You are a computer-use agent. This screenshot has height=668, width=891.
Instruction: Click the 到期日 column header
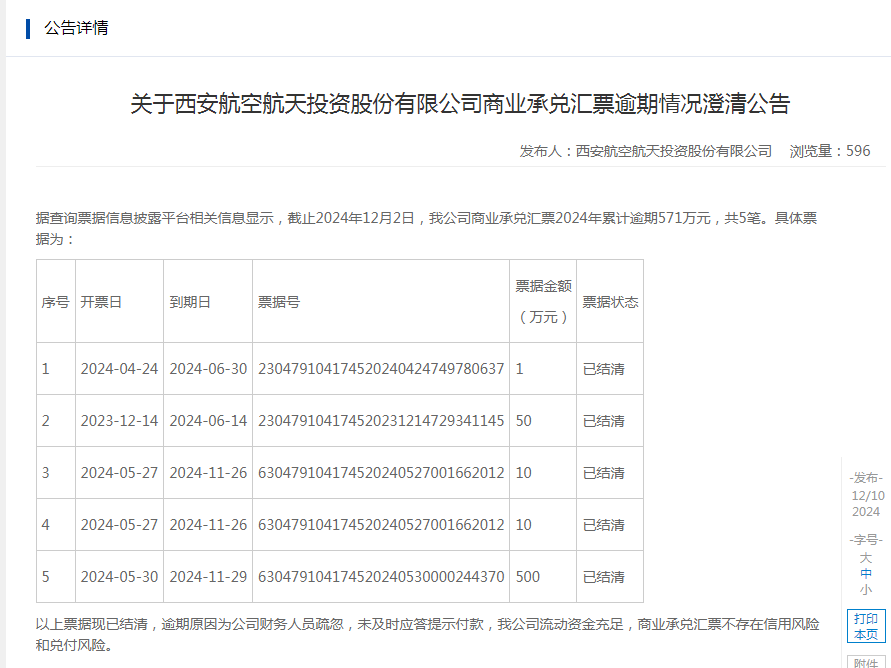click(x=190, y=302)
